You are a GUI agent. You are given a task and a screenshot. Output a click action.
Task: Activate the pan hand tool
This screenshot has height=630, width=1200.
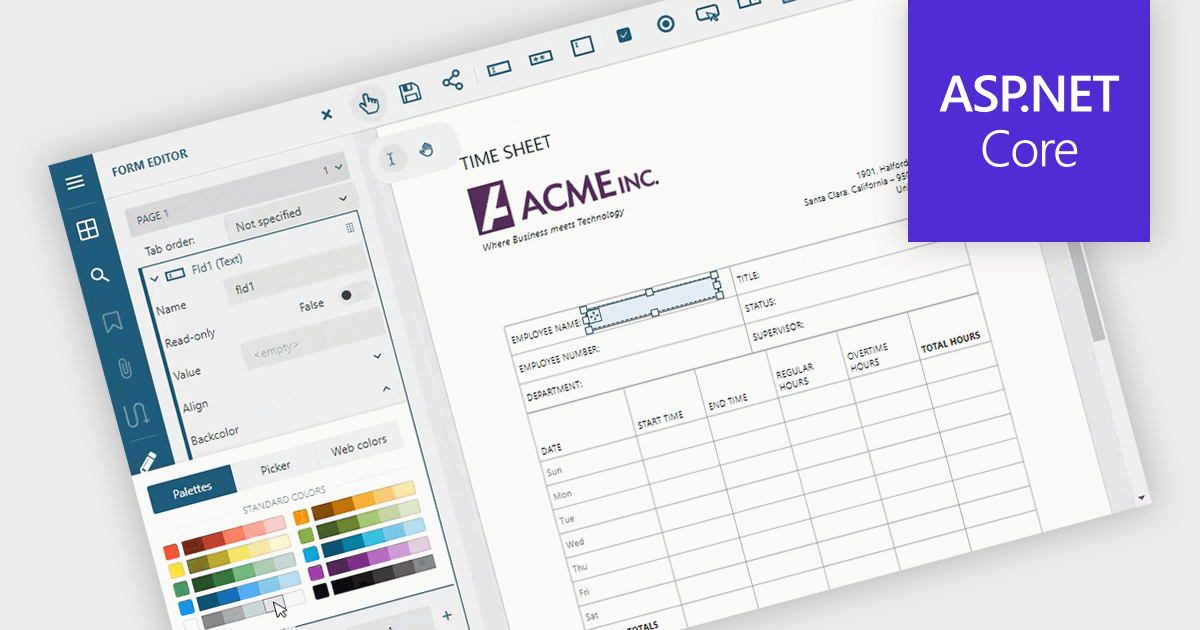[x=426, y=150]
